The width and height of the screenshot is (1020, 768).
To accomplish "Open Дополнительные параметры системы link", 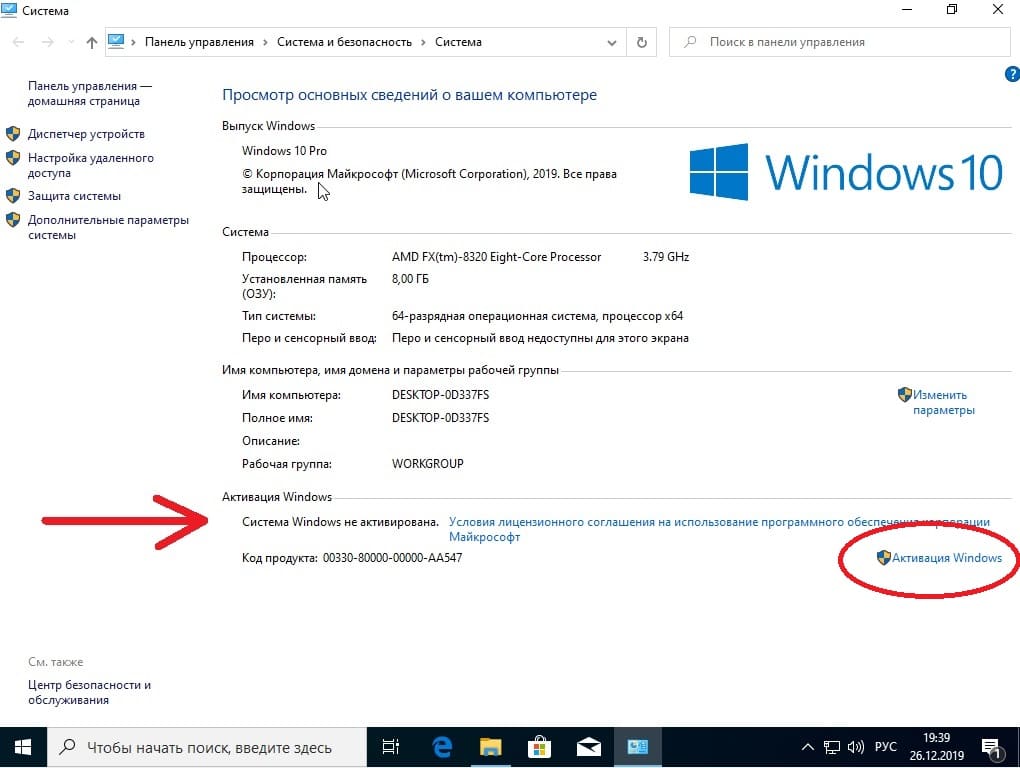I will pos(108,228).
